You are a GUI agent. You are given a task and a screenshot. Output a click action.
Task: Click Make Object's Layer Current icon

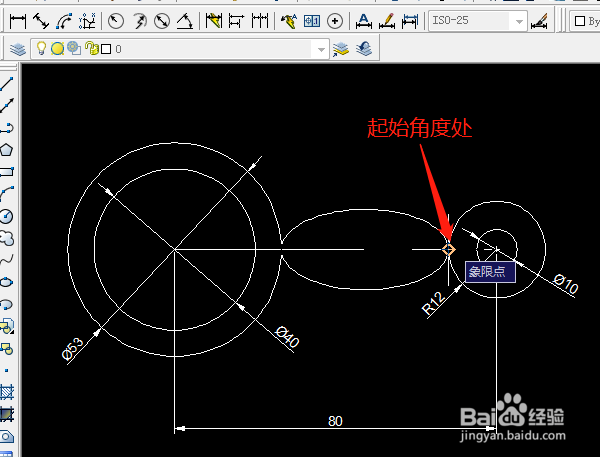tap(341, 49)
